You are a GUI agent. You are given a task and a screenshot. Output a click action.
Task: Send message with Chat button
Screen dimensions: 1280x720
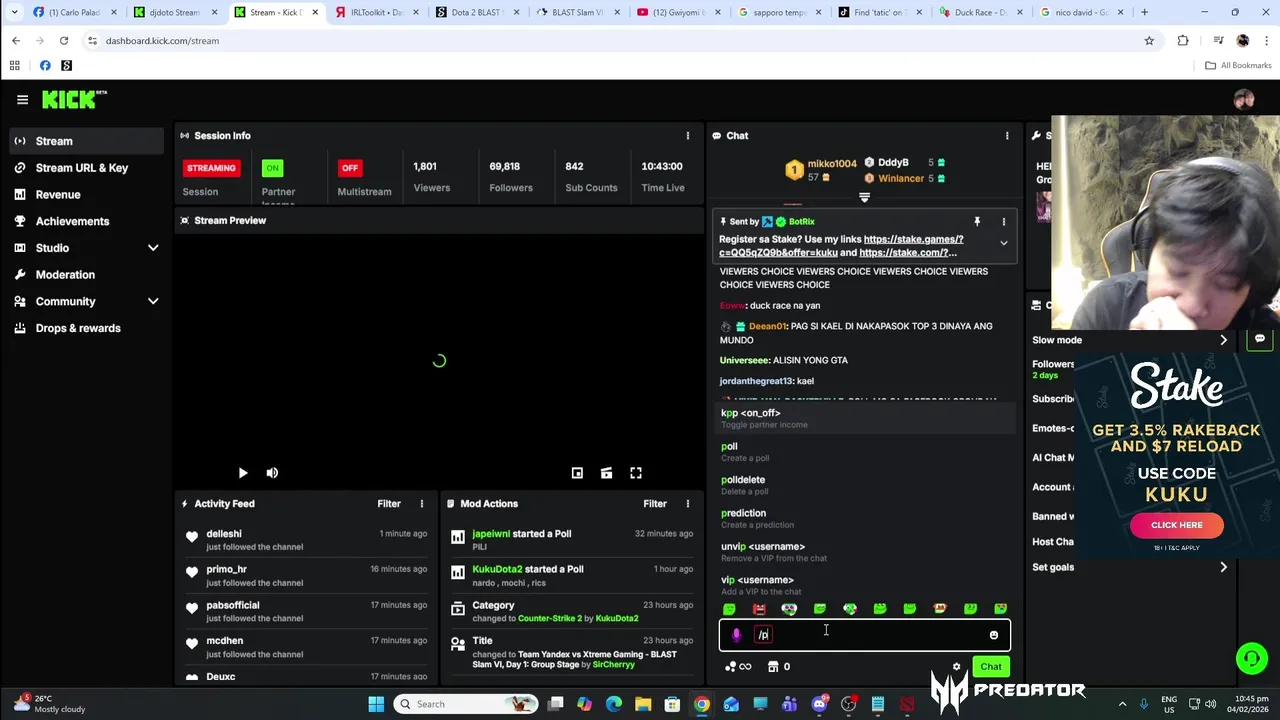click(991, 666)
